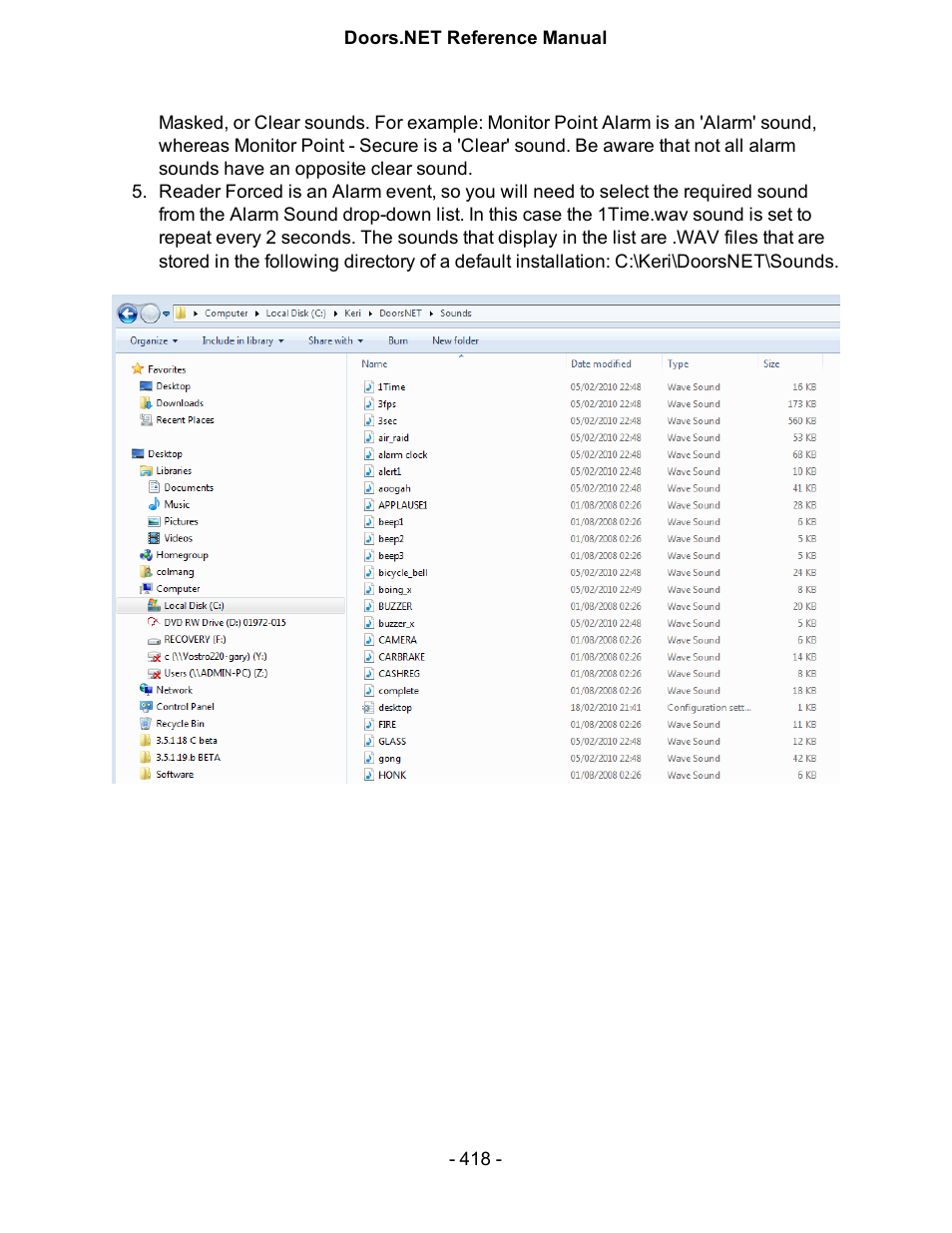Sort by the Name column header

coord(374,364)
